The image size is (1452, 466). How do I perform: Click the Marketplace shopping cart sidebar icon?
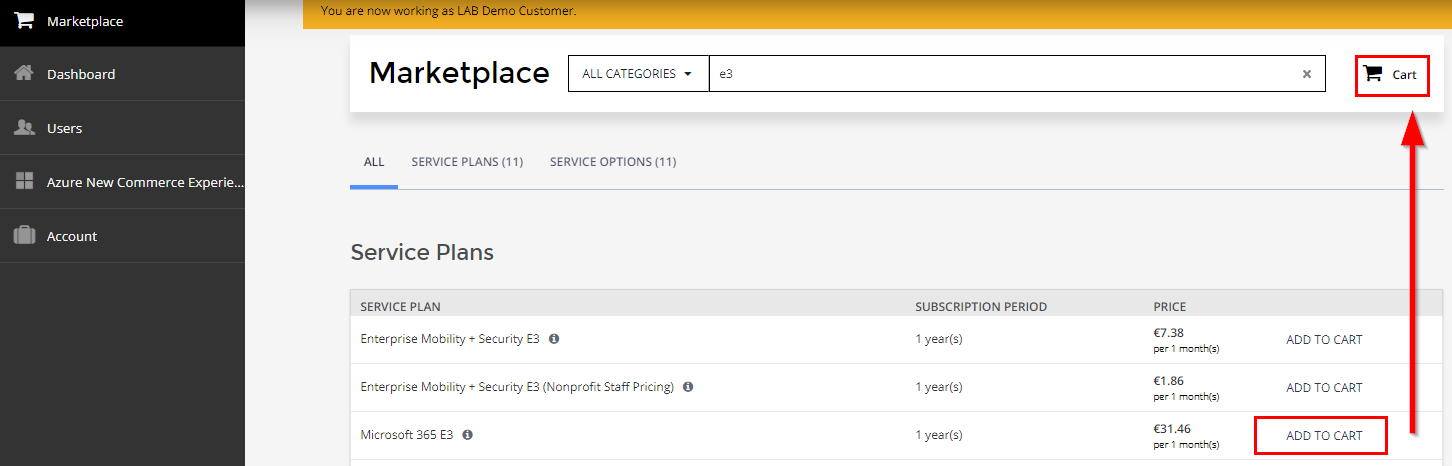pyautogui.click(x=24, y=20)
